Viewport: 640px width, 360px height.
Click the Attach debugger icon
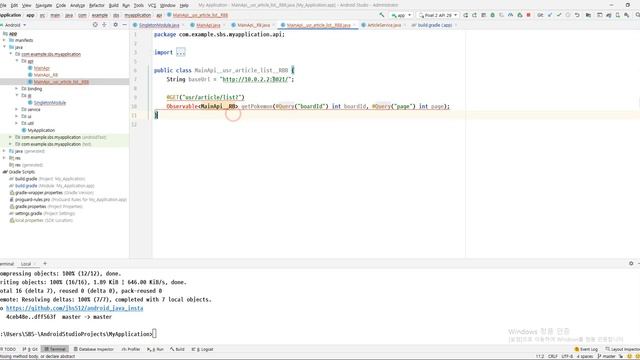(520, 15)
